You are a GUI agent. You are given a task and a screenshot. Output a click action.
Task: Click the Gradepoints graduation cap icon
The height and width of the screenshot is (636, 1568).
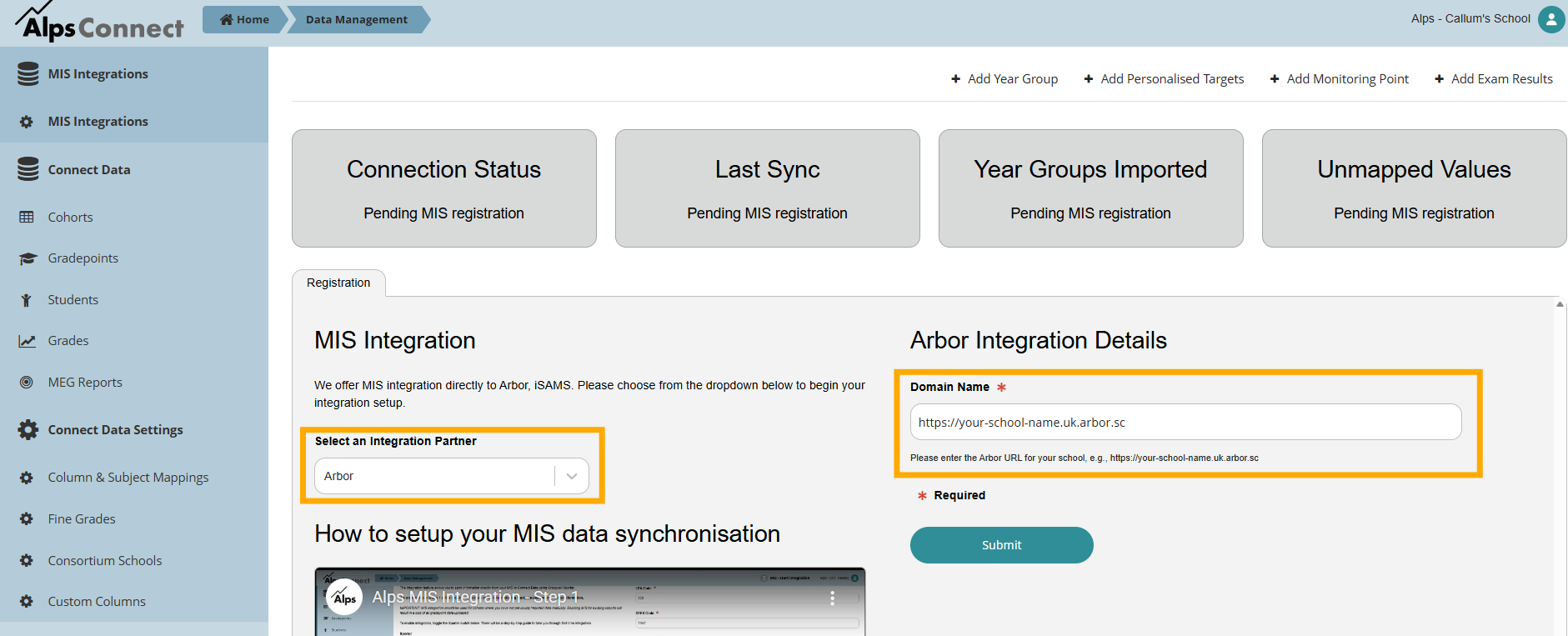tap(28, 258)
